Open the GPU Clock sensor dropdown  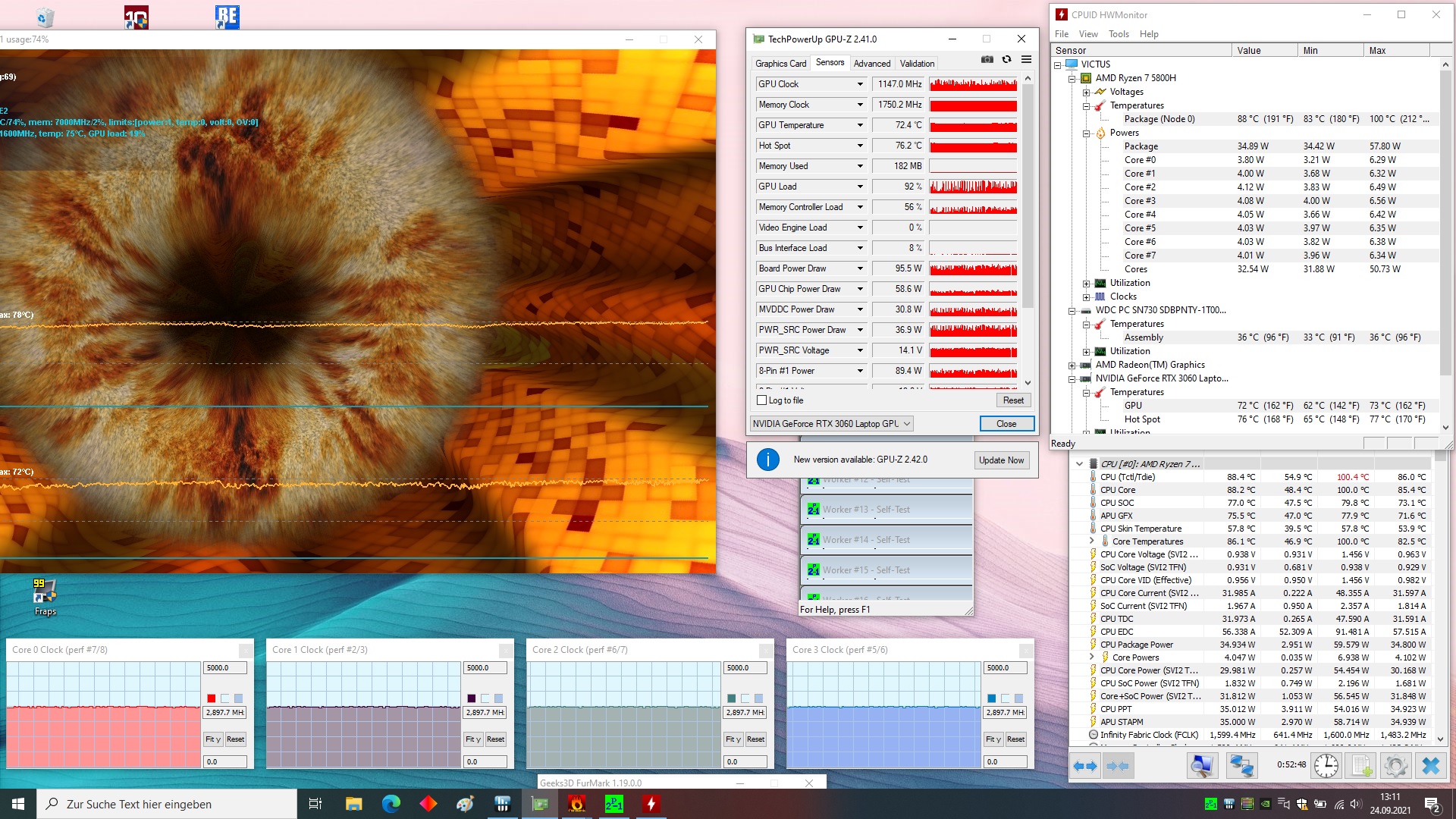click(860, 84)
